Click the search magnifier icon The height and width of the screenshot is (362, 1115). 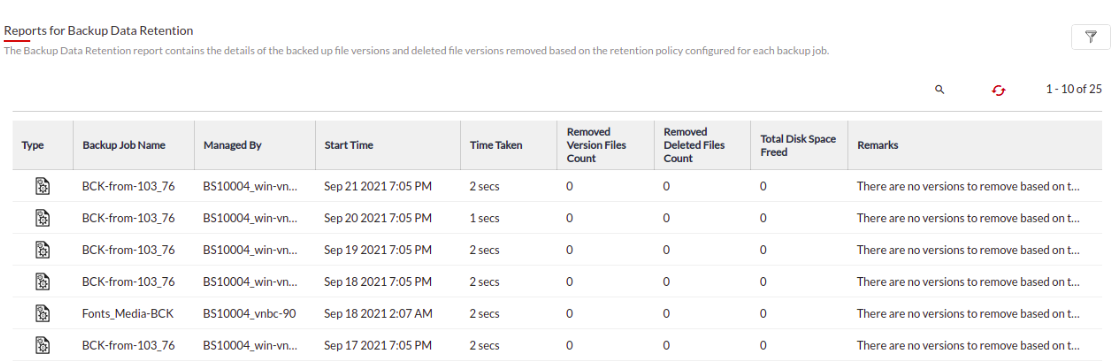click(x=939, y=90)
